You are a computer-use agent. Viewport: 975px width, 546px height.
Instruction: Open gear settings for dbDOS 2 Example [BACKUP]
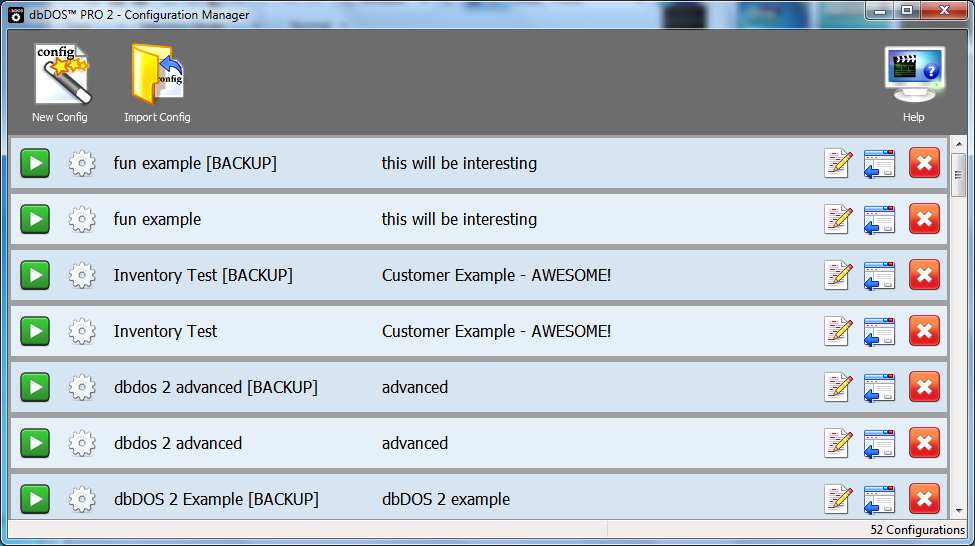[x=82, y=499]
